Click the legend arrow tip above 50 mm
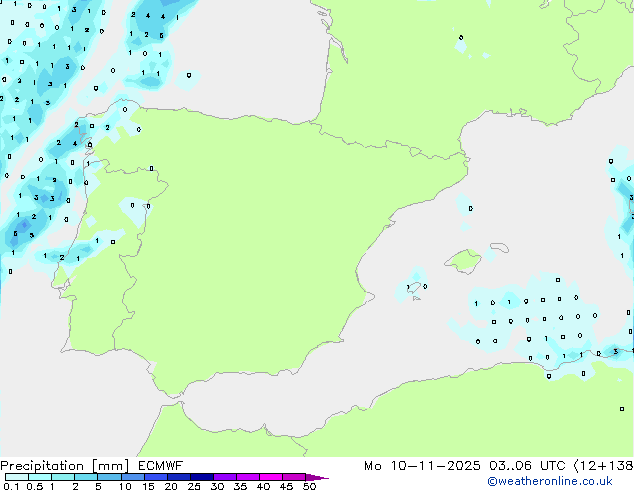Screen dimensions: 634x490 tap(317, 477)
